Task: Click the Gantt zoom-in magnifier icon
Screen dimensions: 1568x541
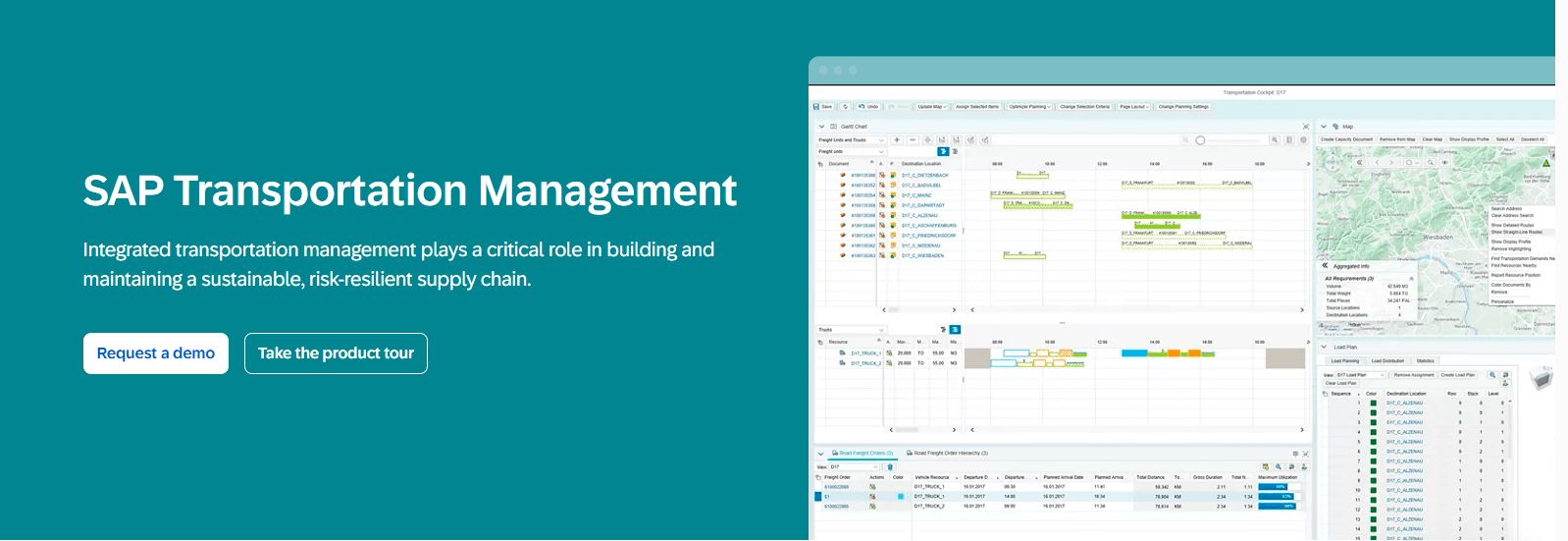Action: click(1275, 140)
